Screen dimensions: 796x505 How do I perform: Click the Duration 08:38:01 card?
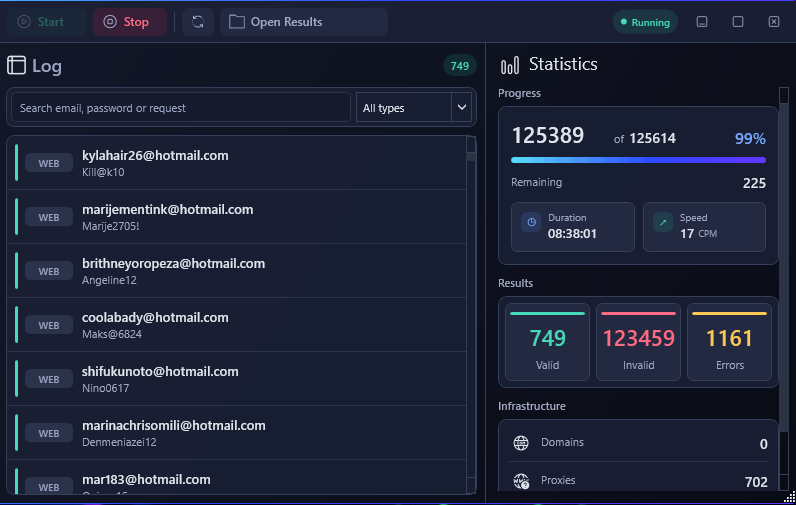[573, 227]
